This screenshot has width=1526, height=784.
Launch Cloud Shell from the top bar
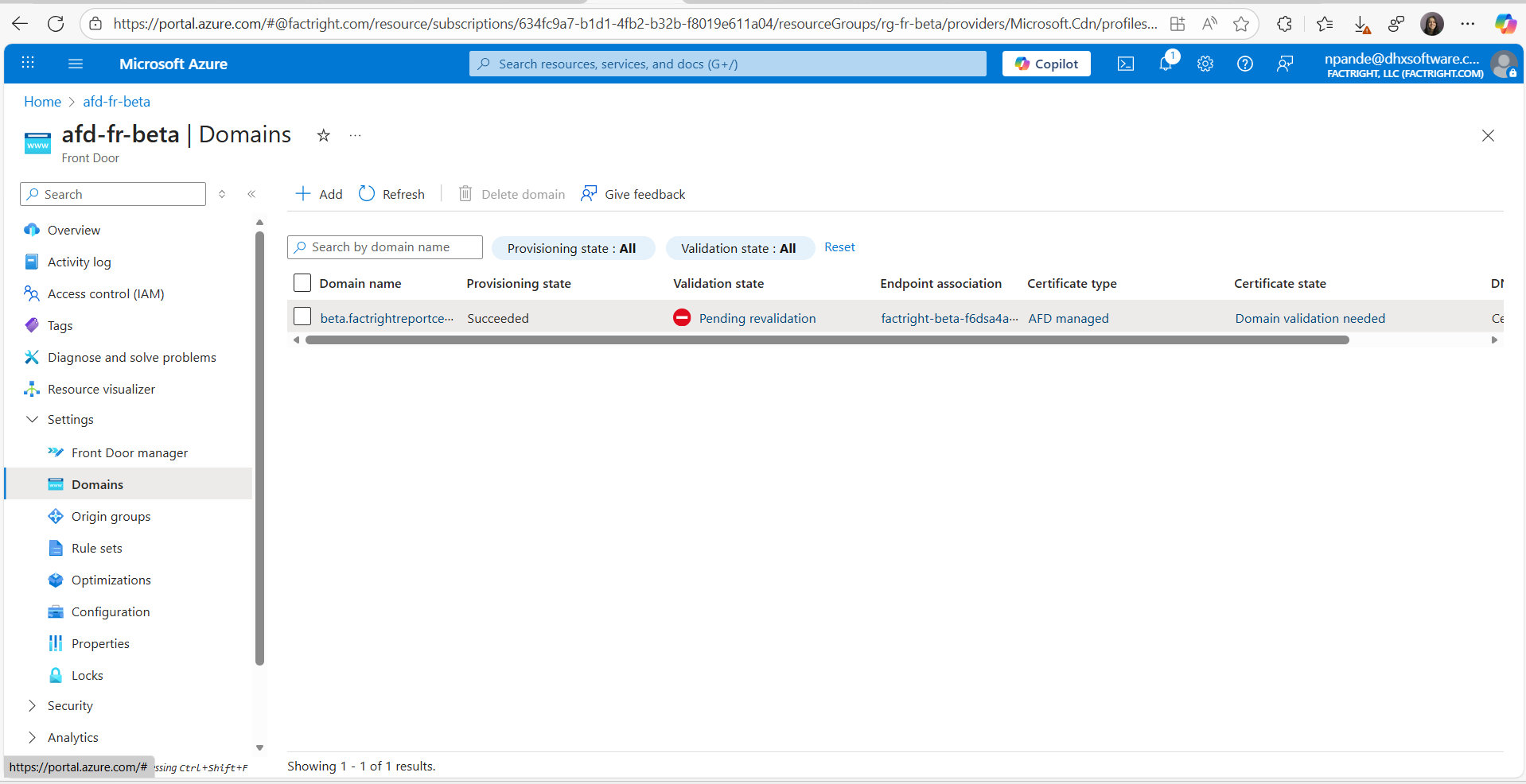[x=1126, y=64]
